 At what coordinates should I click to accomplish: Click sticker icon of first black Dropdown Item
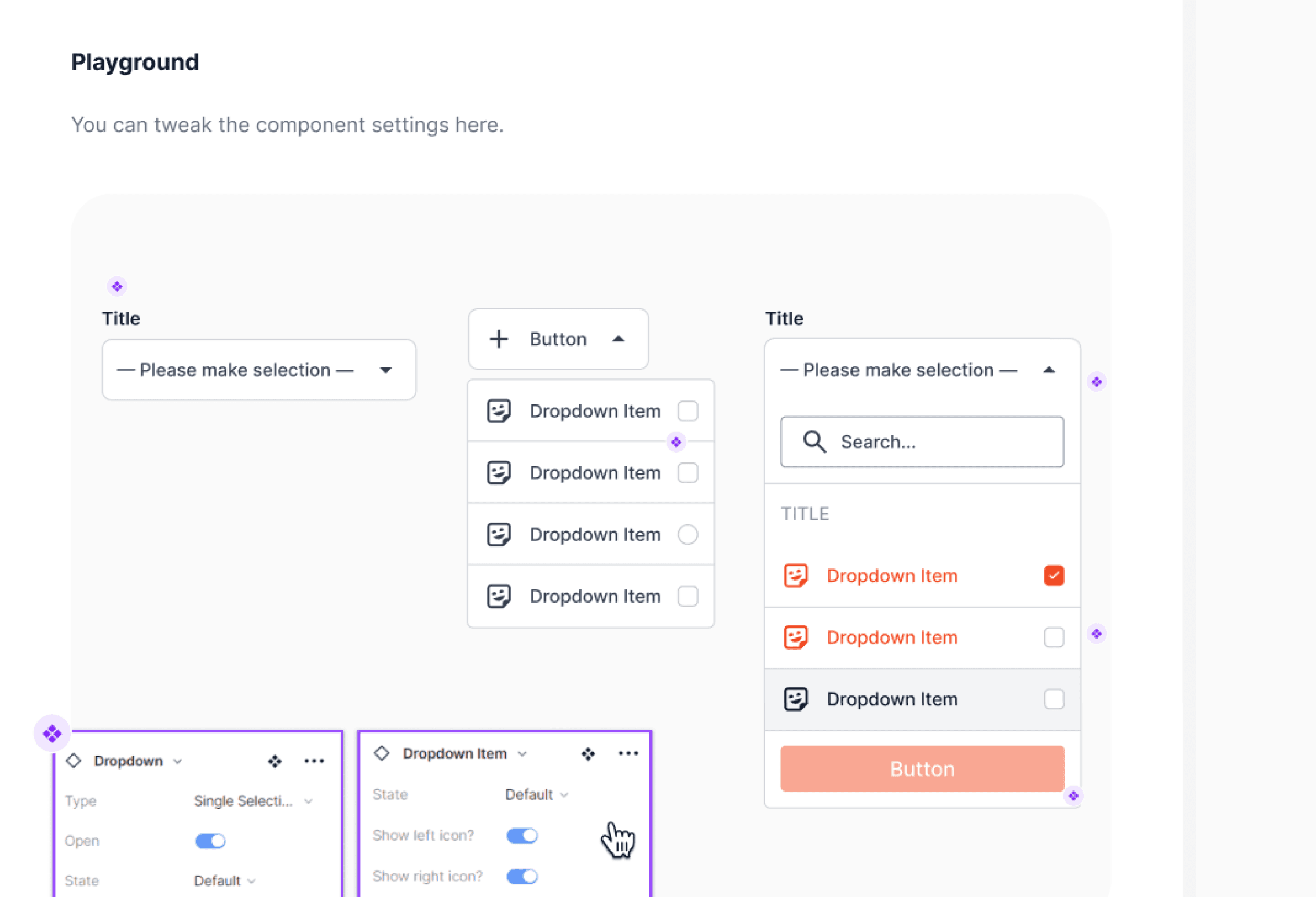[499, 411]
